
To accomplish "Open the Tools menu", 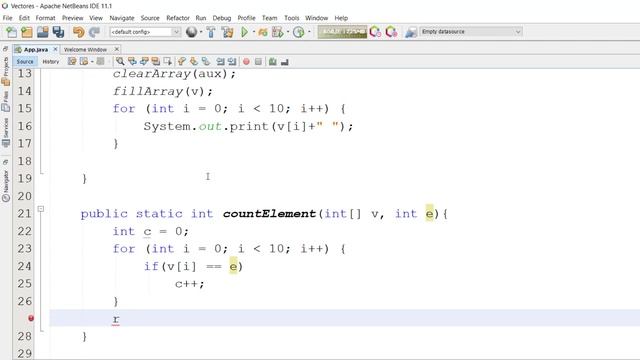I will click(291, 18).
